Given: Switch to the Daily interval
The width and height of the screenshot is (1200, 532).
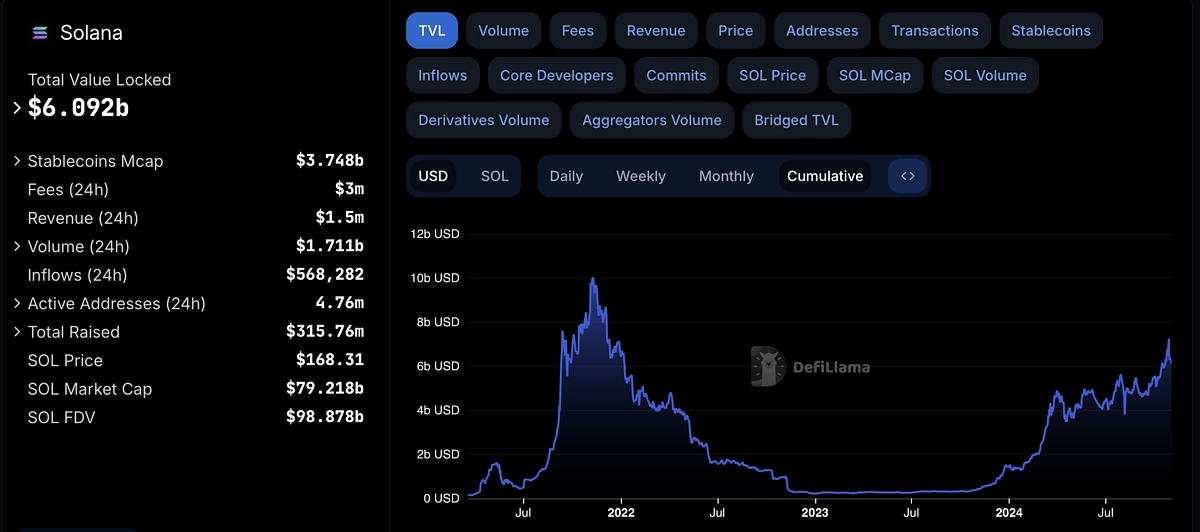Looking at the screenshot, I should pyautogui.click(x=566, y=176).
